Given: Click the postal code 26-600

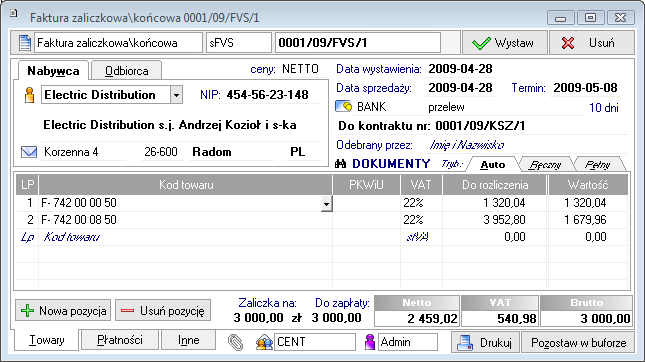Looking at the screenshot, I should pyautogui.click(x=161, y=152).
